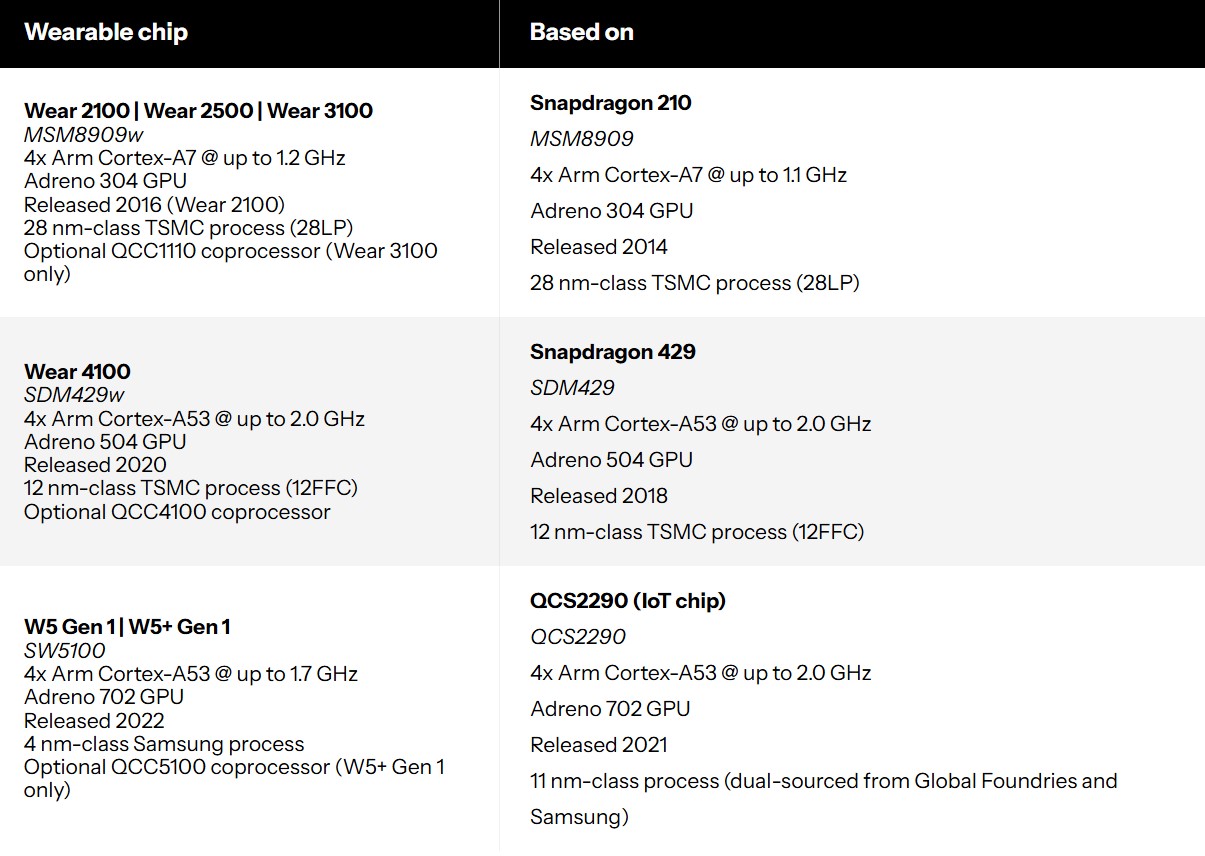Click "Adreno 304 GPU" under Snapdragon 210
Viewport: 1205px width, 856px height.
(611, 211)
